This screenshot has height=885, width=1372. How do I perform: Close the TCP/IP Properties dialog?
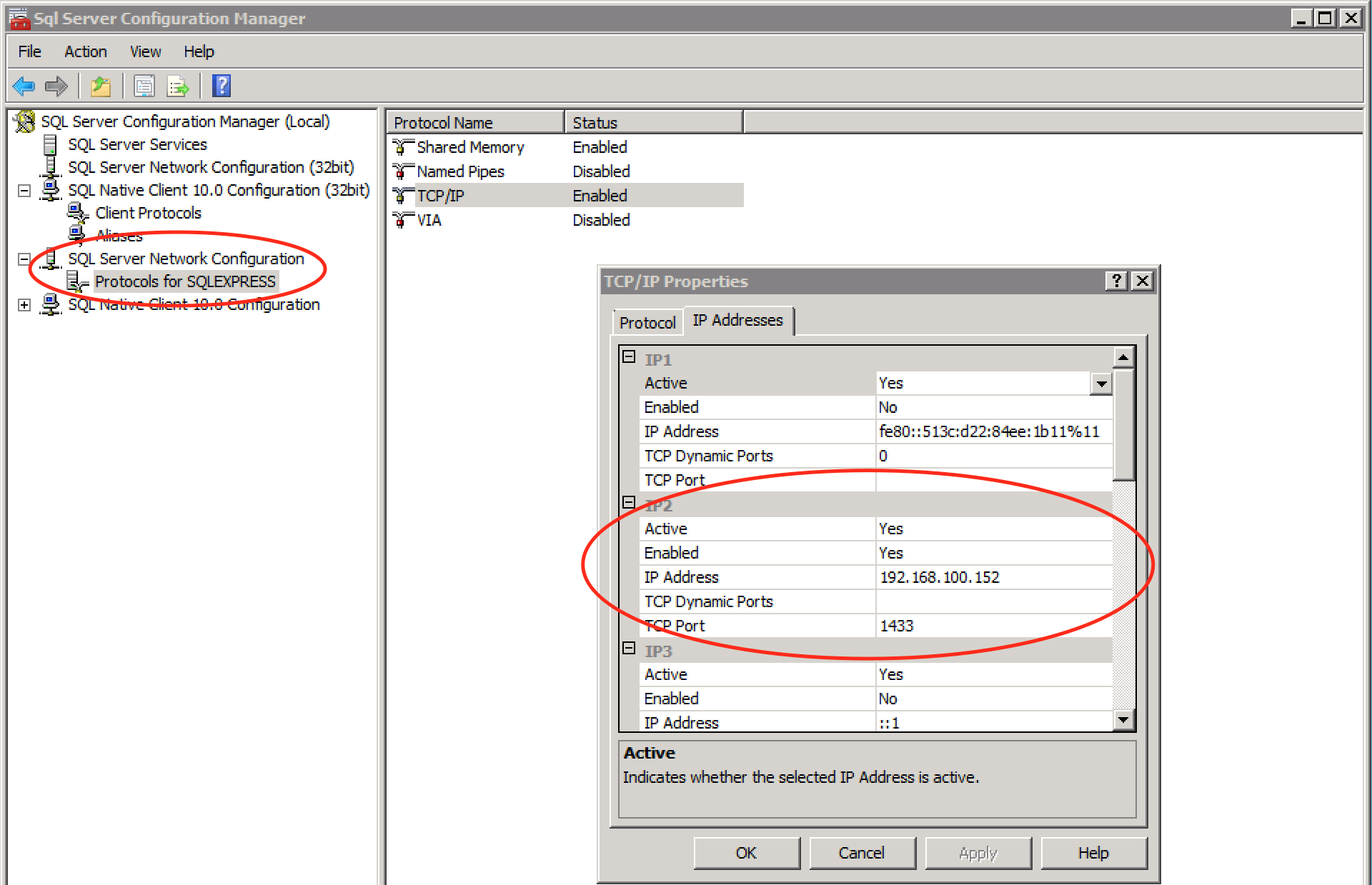click(1143, 281)
